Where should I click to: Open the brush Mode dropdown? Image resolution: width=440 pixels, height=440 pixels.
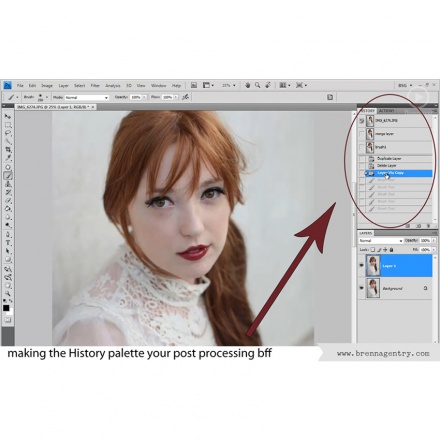pyautogui.click(x=87, y=97)
